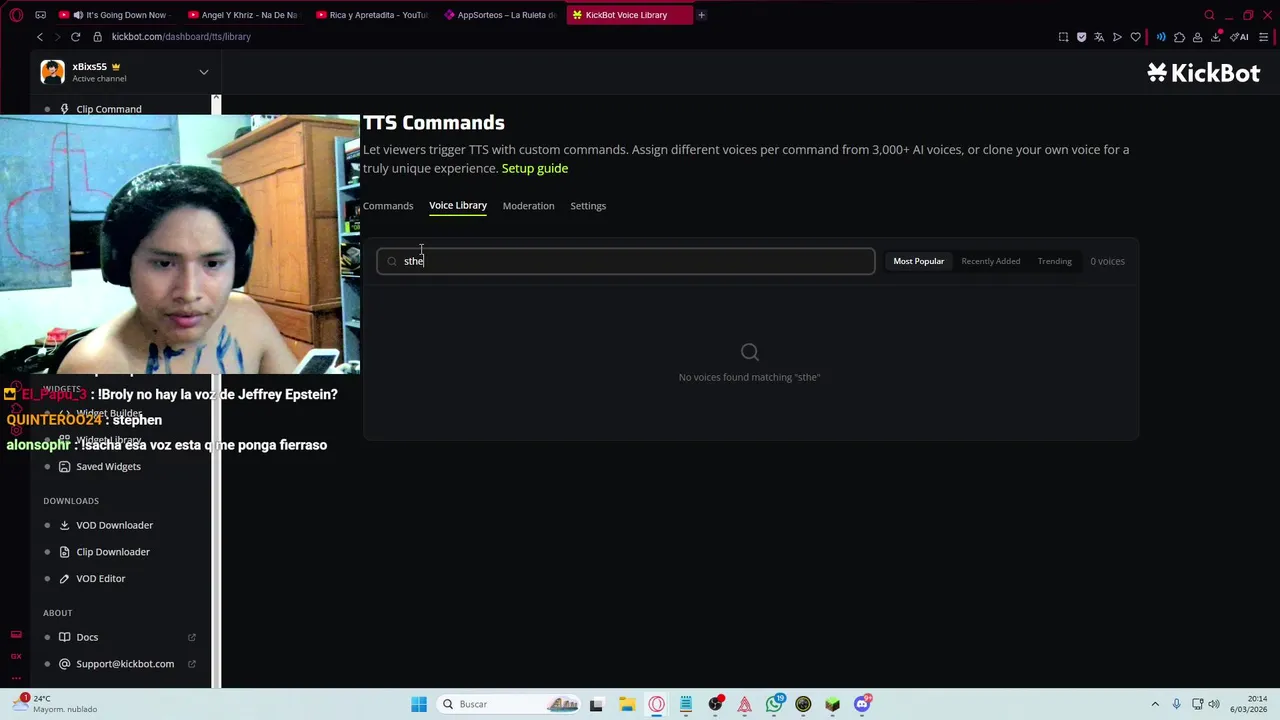Viewport: 1280px width, 720px height.
Task: Reload the page with refresh icon
Action: 75,37
